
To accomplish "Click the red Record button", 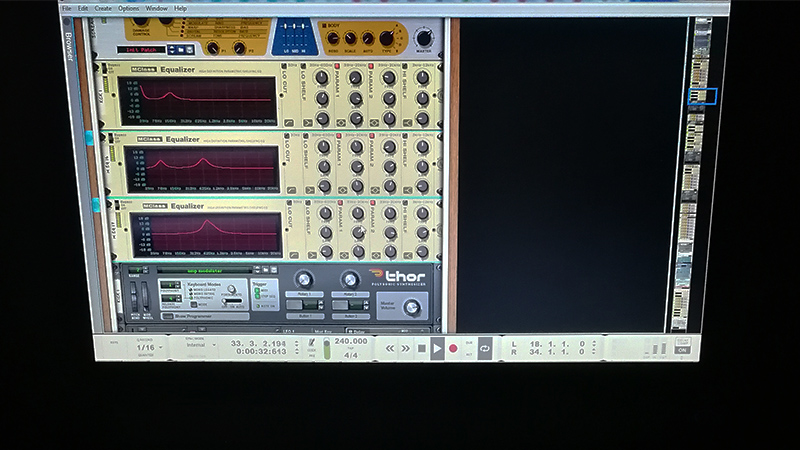I will pyautogui.click(x=453, y=348).
